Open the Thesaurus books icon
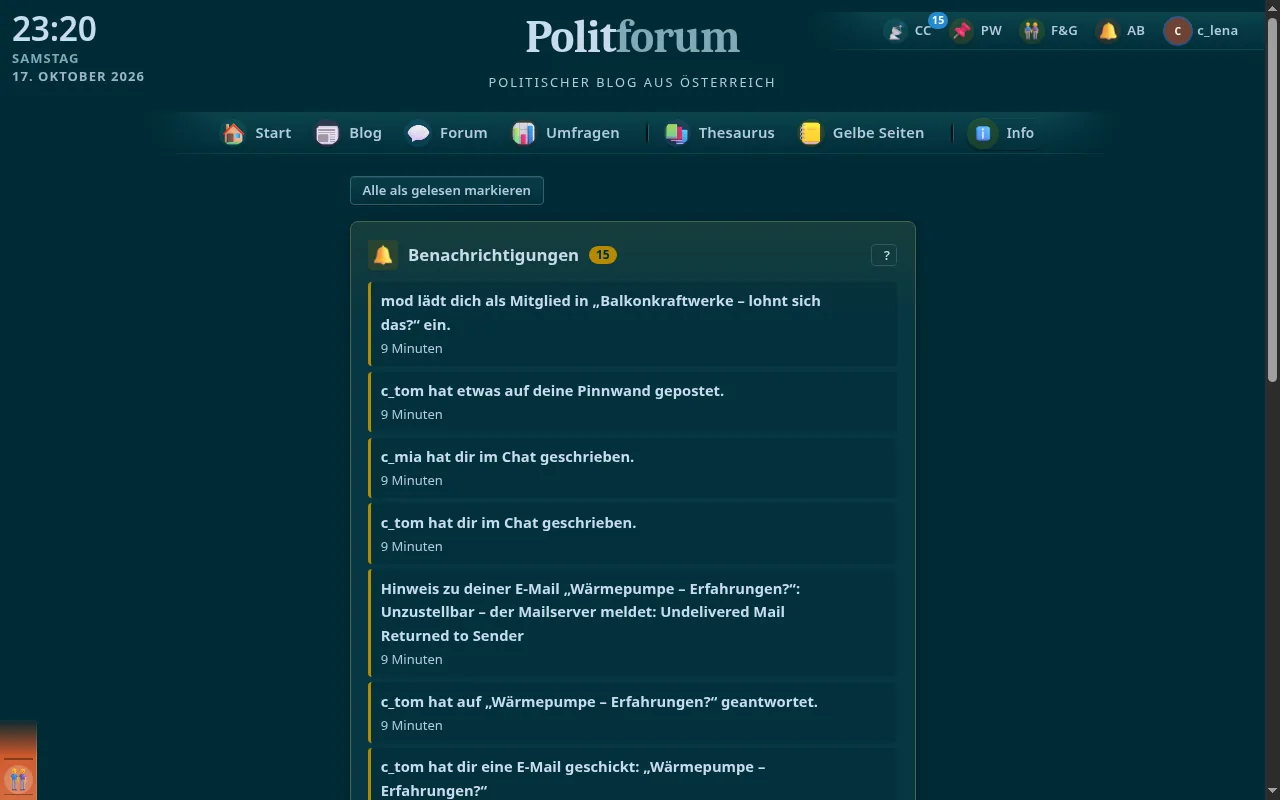The image size is (1280, 800). point(677,133)
